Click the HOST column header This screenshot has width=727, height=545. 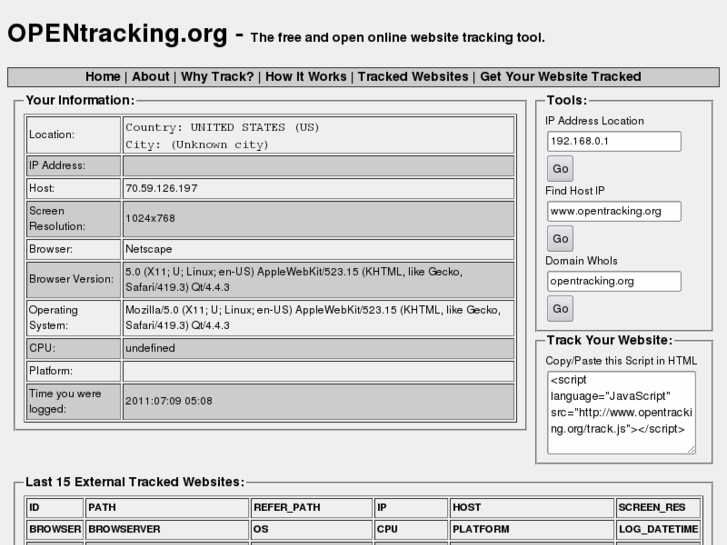pyautogui.click(x=466, y=507)
